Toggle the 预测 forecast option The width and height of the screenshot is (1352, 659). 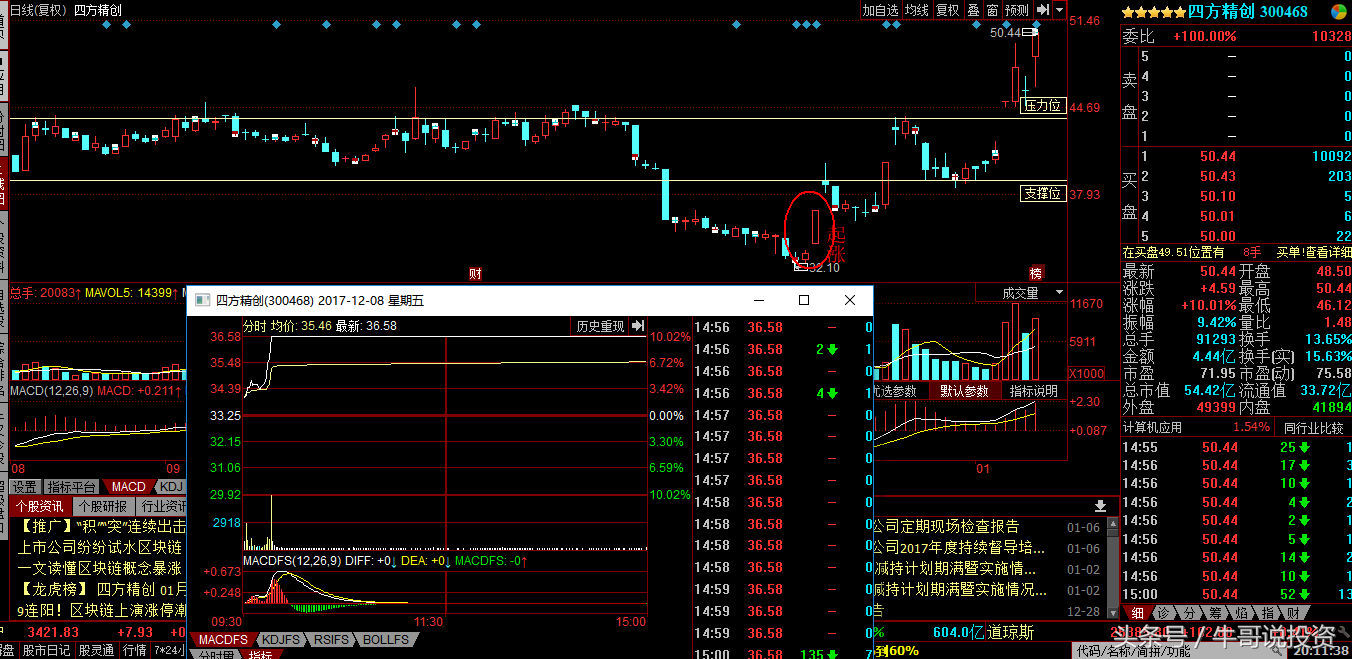1017,10
